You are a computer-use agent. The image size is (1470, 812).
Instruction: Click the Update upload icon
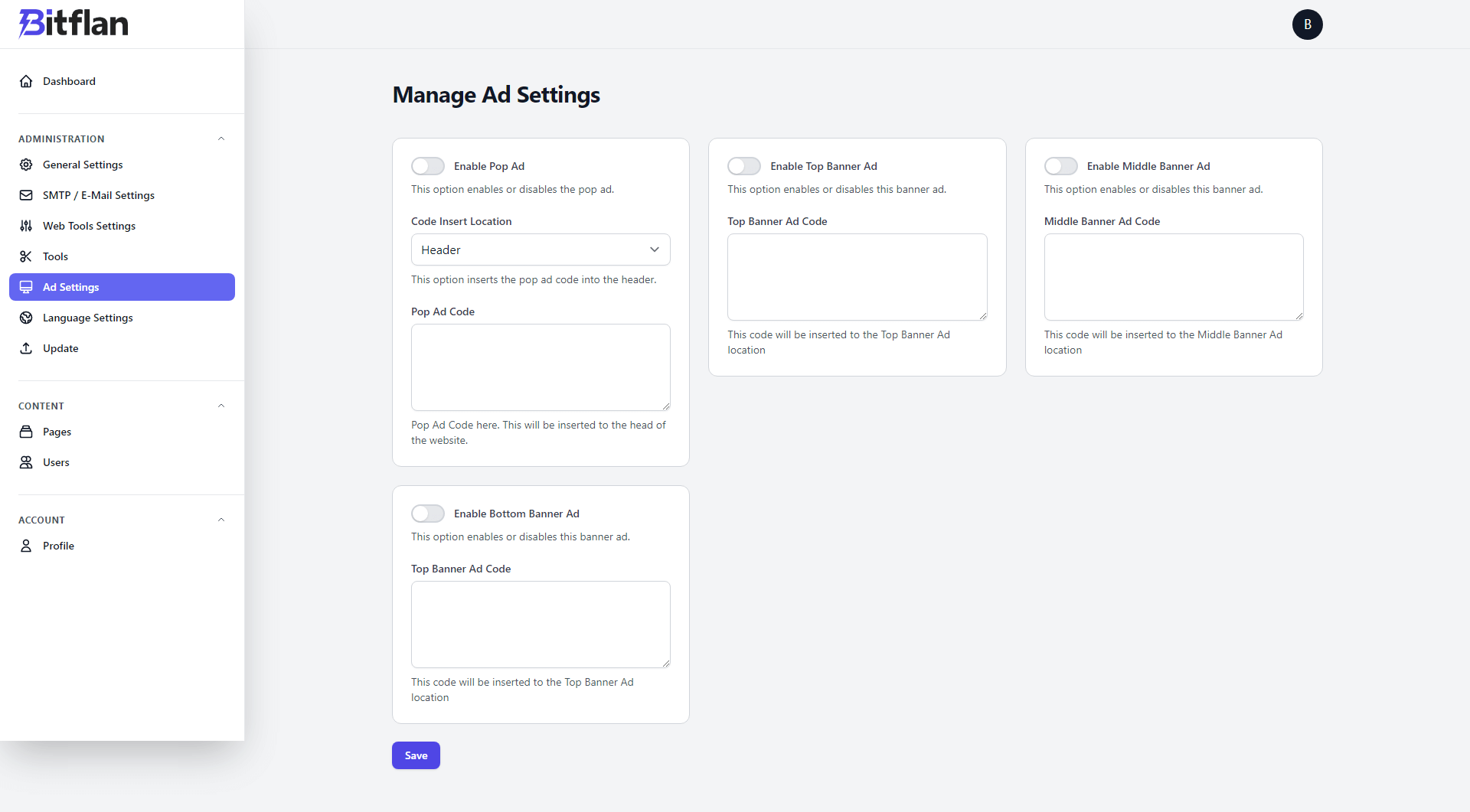(x=26, y=348)
